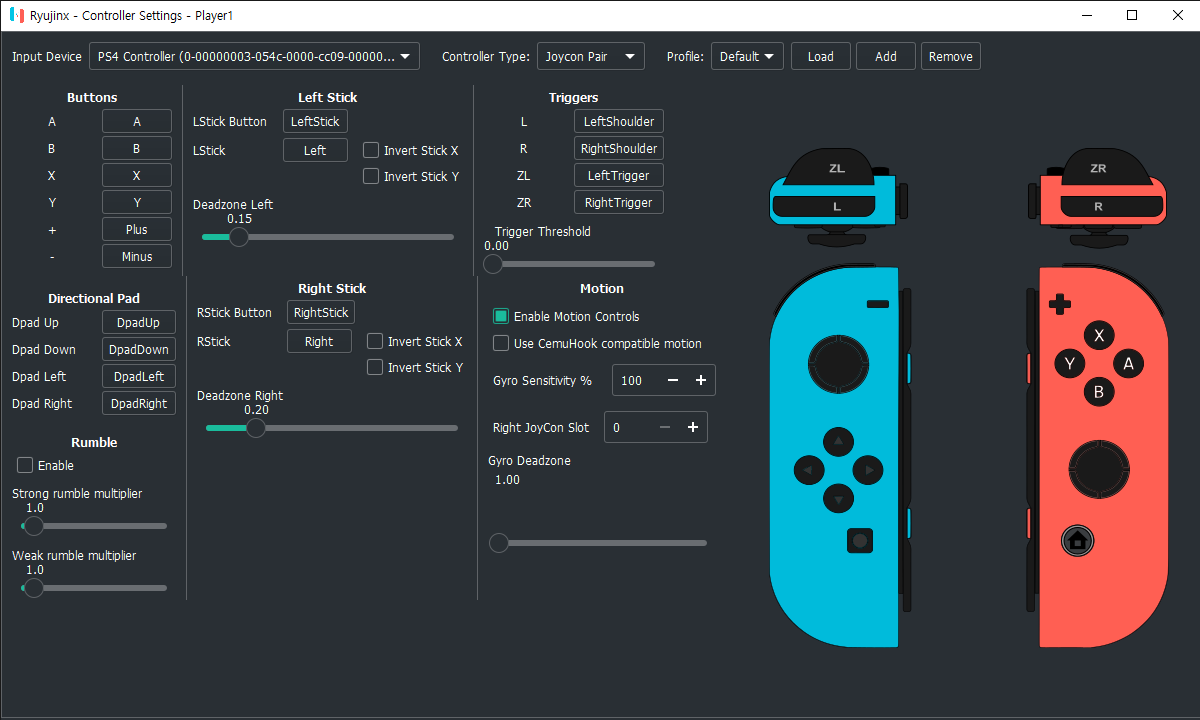This screenshot has width=1200, height=720.
Task: Increase Gyro Sensitivity with the plus stepper
Action: pos(701,380)
